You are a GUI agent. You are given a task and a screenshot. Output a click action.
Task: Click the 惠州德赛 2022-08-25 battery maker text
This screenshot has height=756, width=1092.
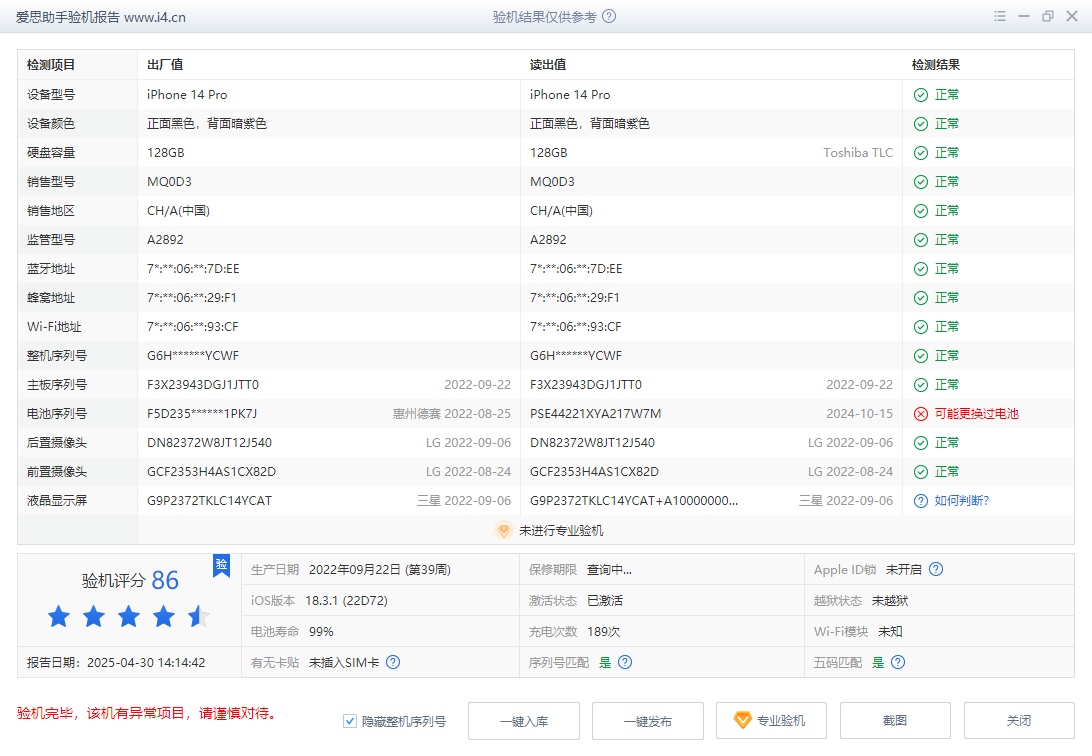452,414
